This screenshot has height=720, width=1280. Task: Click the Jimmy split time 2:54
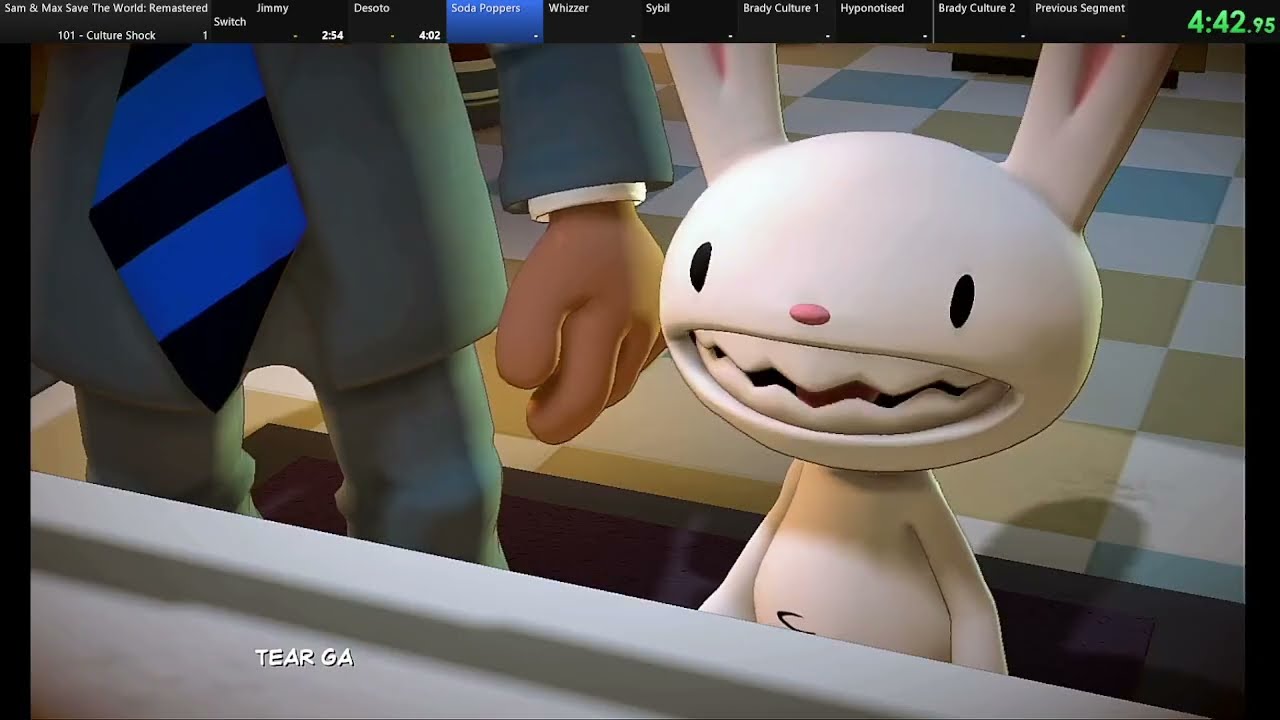pos(332,36)
